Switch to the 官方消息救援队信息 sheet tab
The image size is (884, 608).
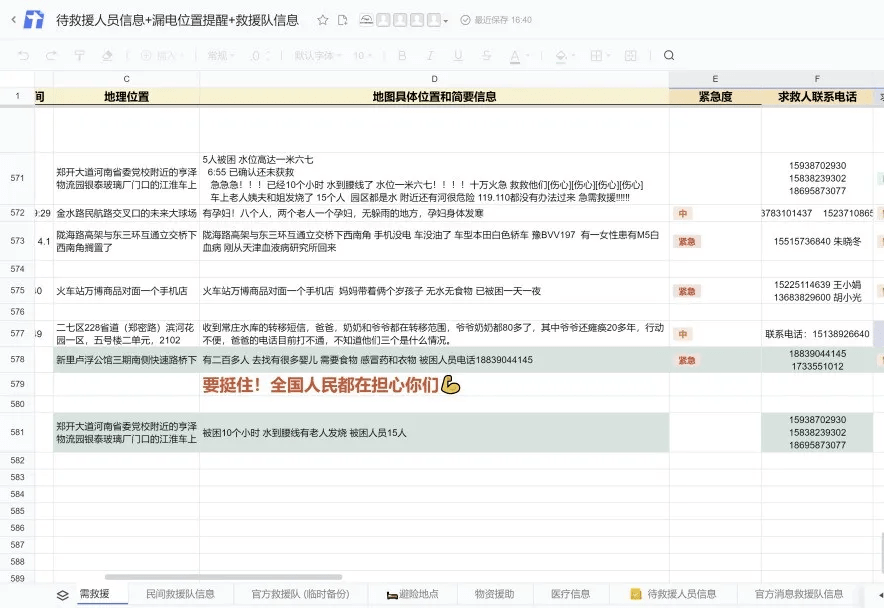[799, 594]
